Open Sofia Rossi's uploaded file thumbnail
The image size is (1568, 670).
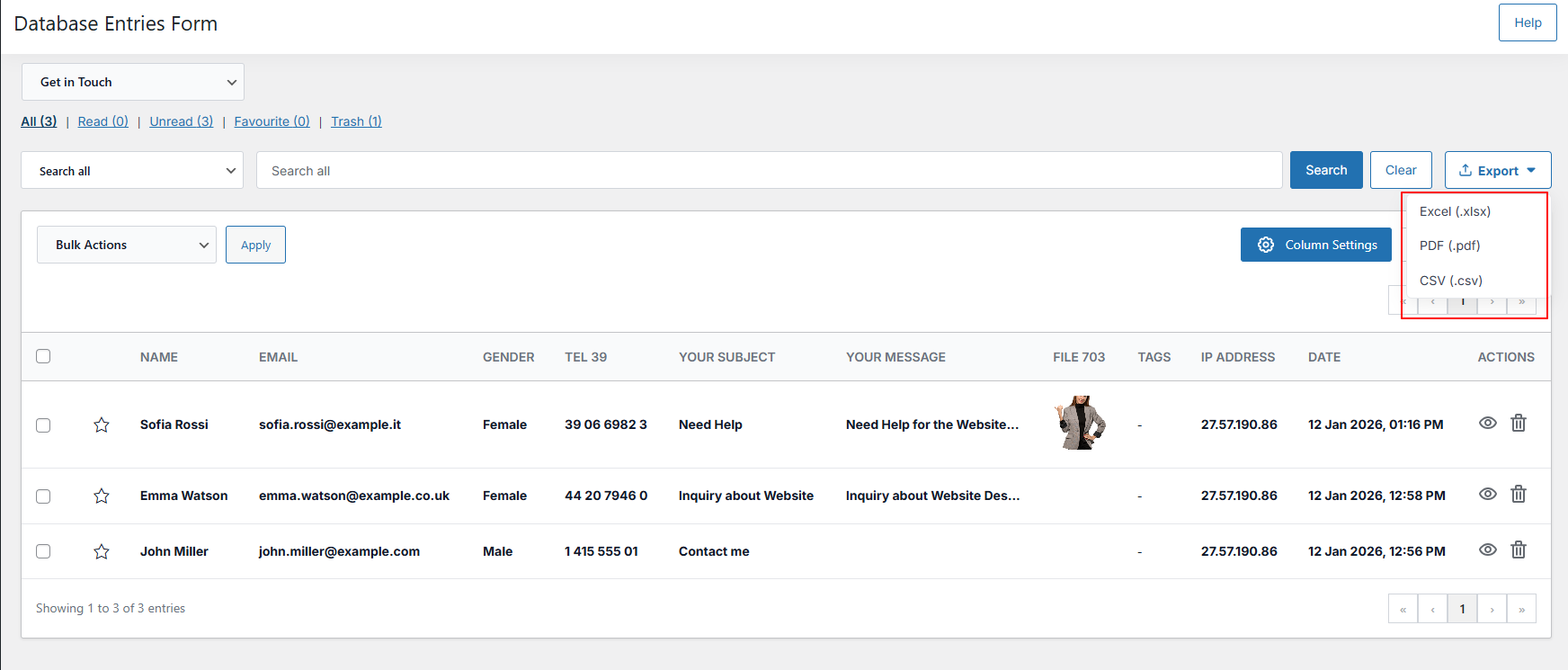click(x=1080, y=423)
